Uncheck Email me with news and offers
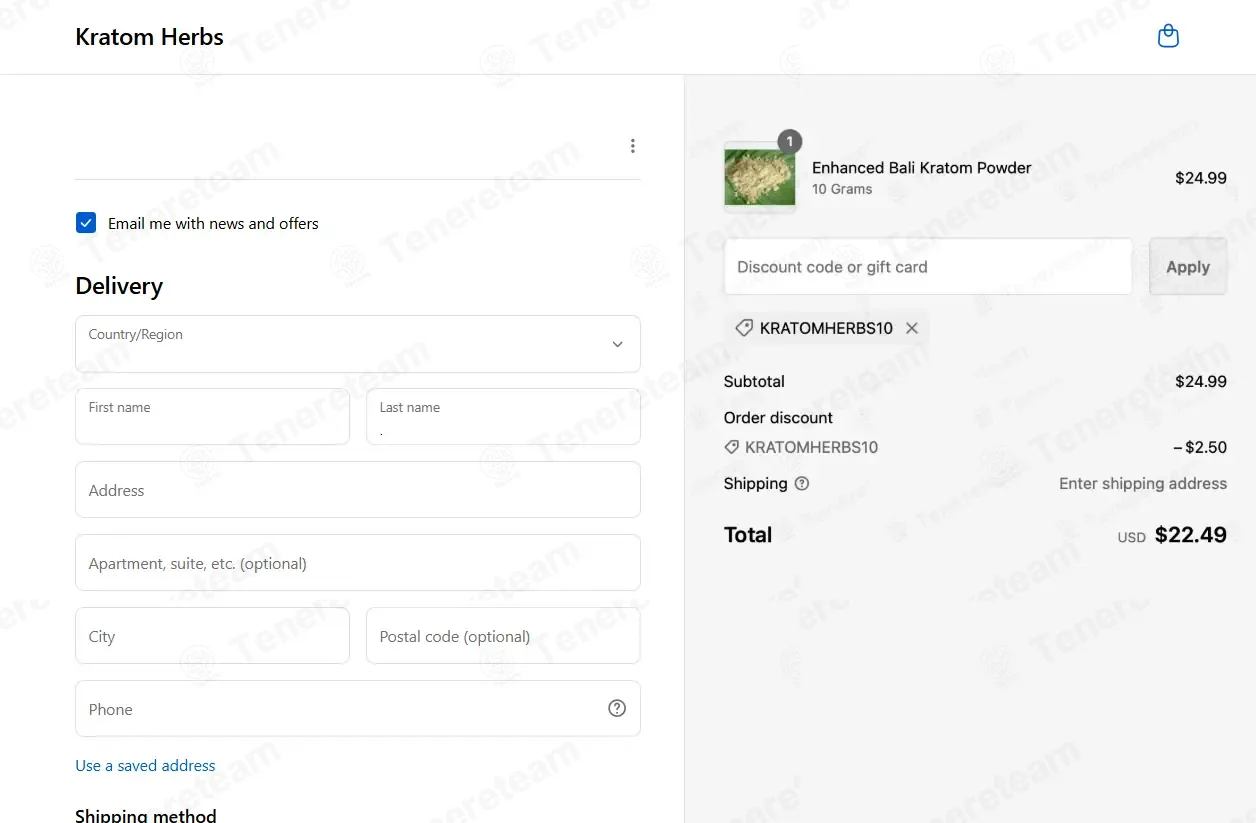Viewport: 1256px width, 823px height. pos(86,223)
